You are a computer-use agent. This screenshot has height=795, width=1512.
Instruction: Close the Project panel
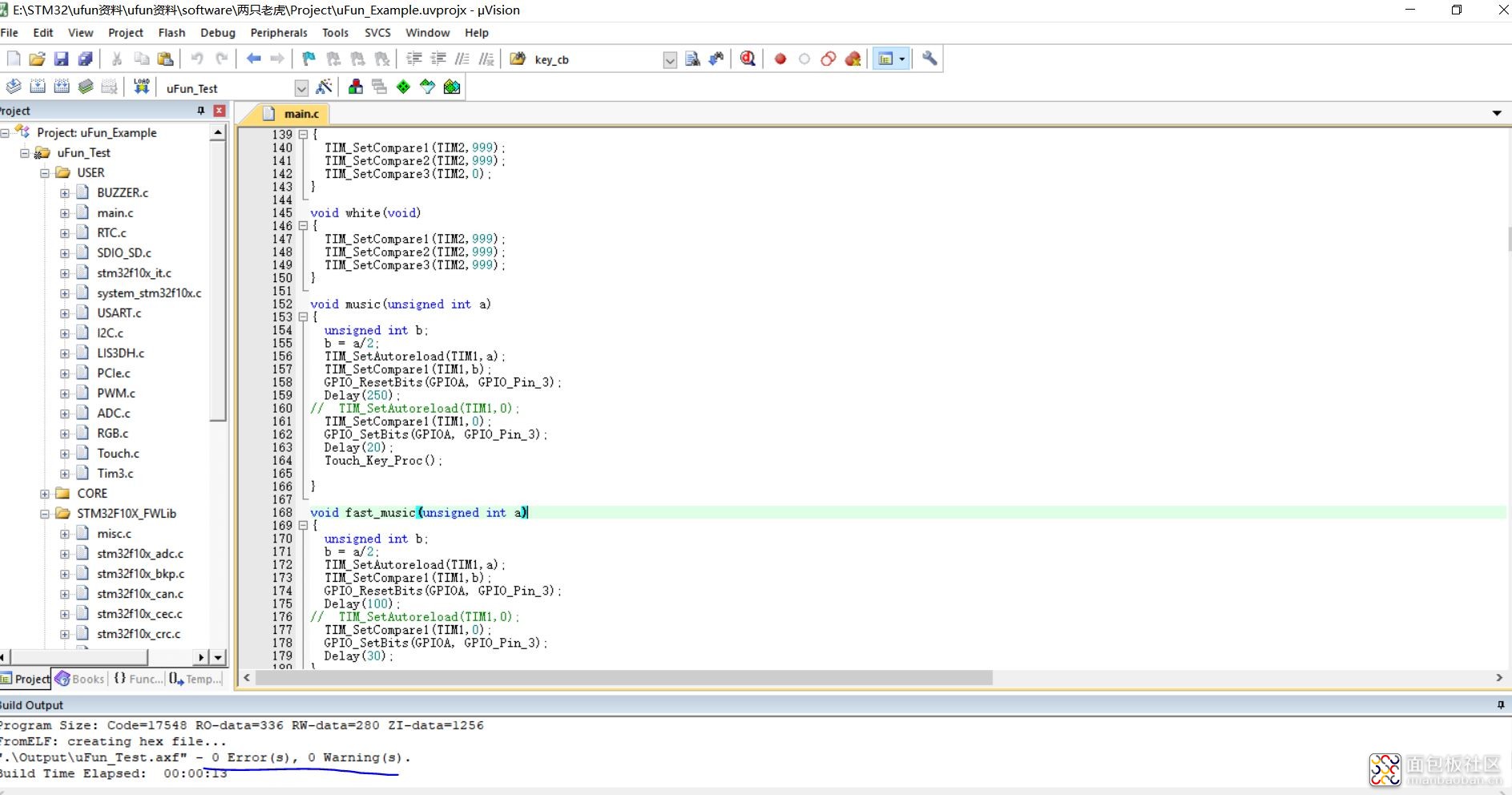tap(220, 111)
